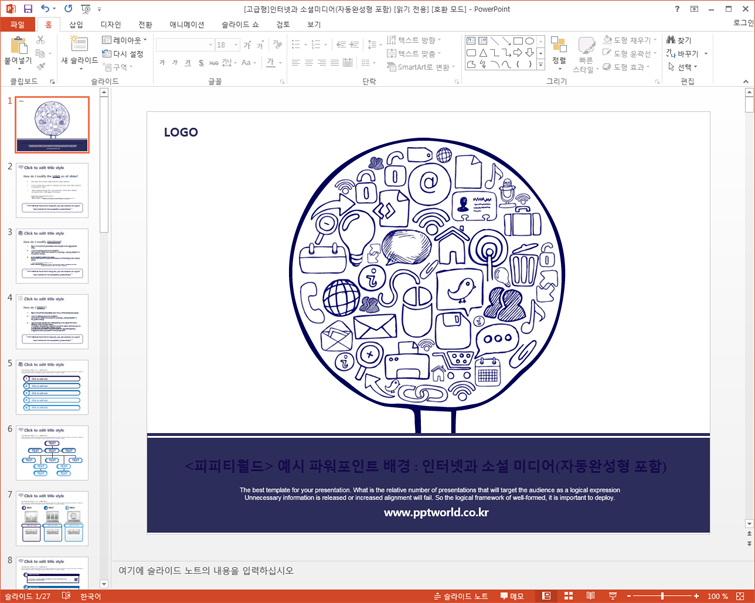The image size is (755, 603).
Task: Click the Paste clipboard icon
Action: (x=18, y=46)
